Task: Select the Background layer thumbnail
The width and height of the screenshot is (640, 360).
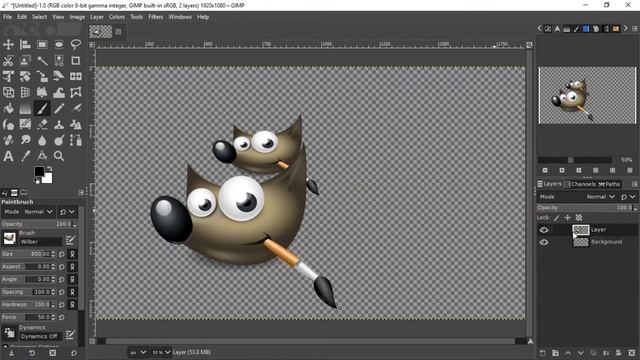Action: point(580,242)
